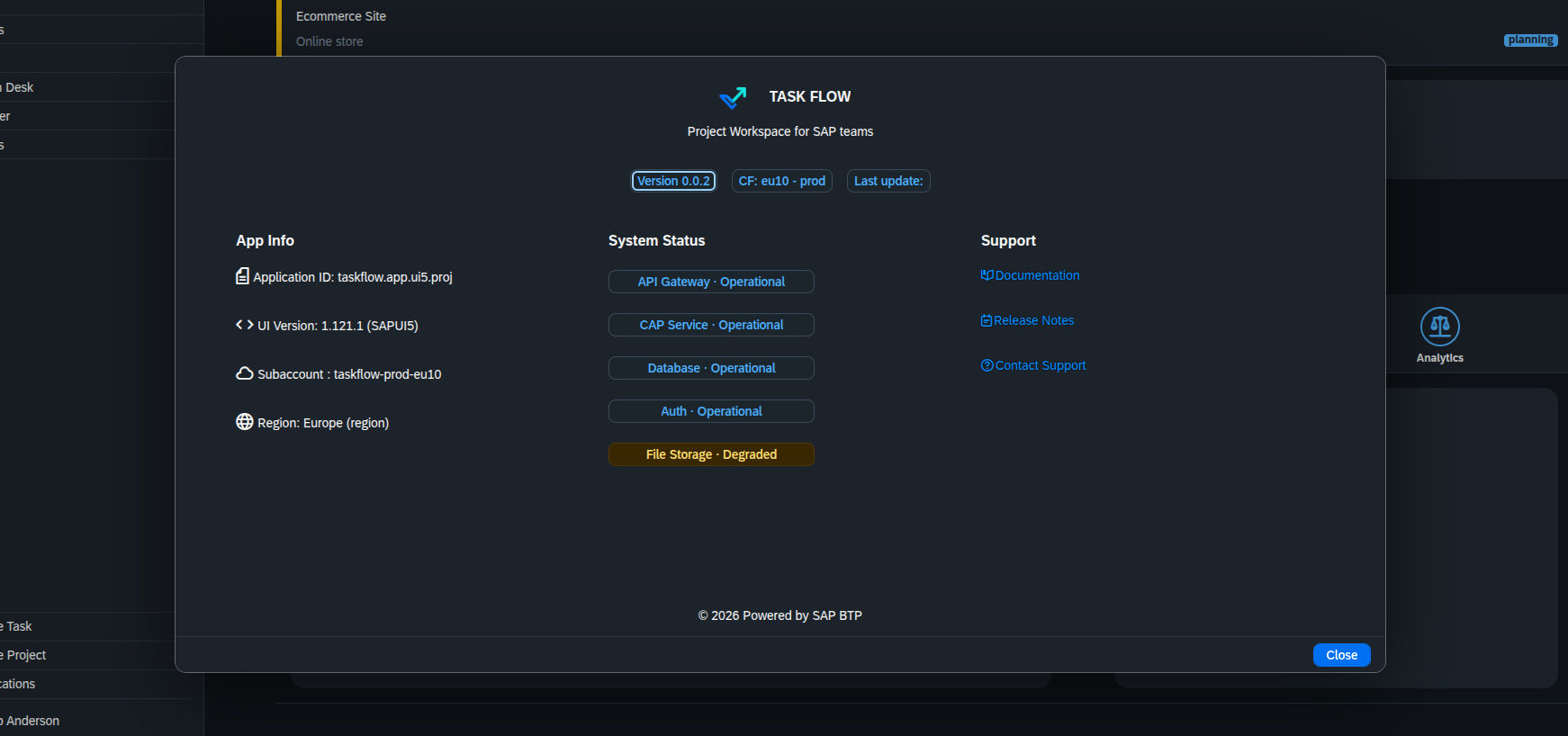Click the Task Flow logo icon
The image size is (1568, 736).
point(733,97)
